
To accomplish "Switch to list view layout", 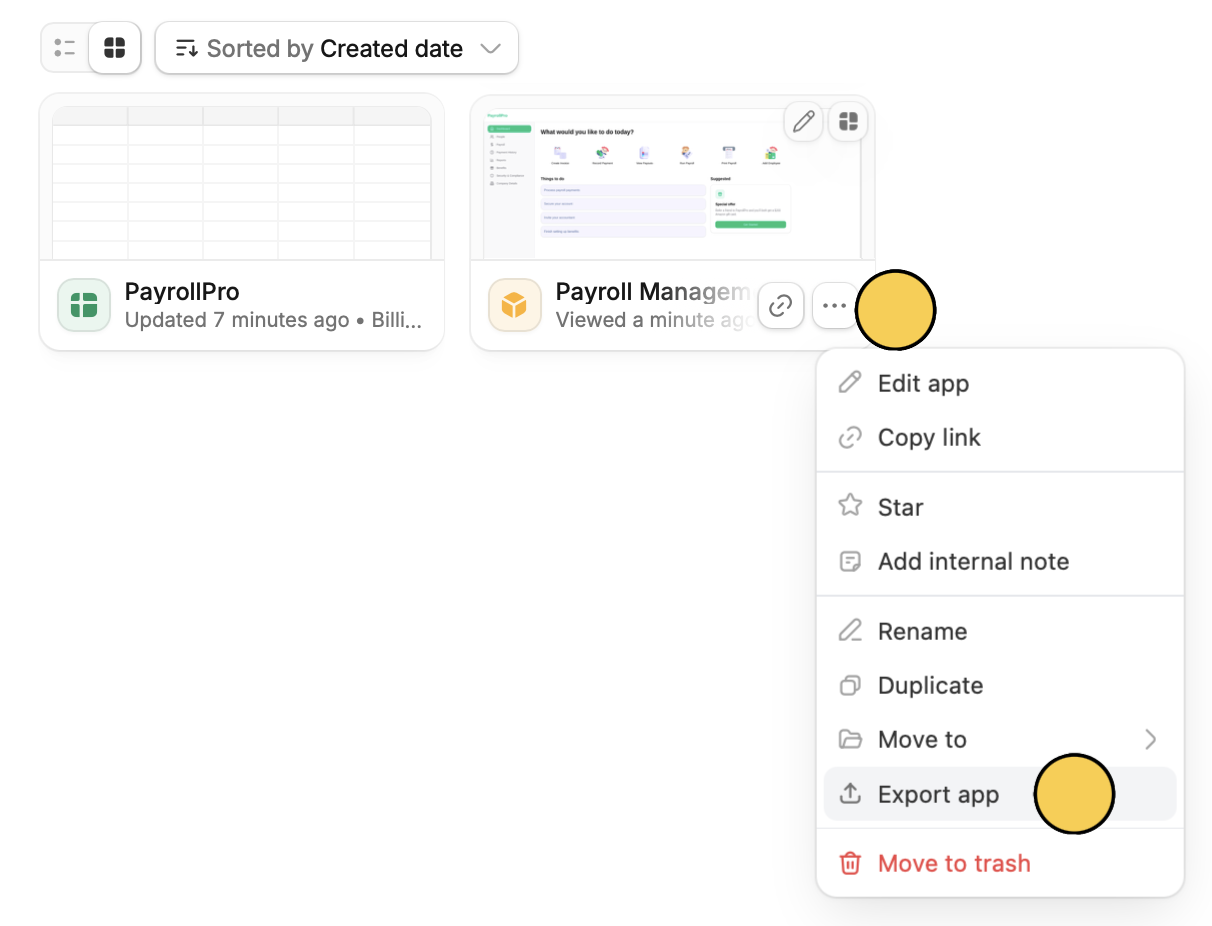I will [x=65, y=48].
